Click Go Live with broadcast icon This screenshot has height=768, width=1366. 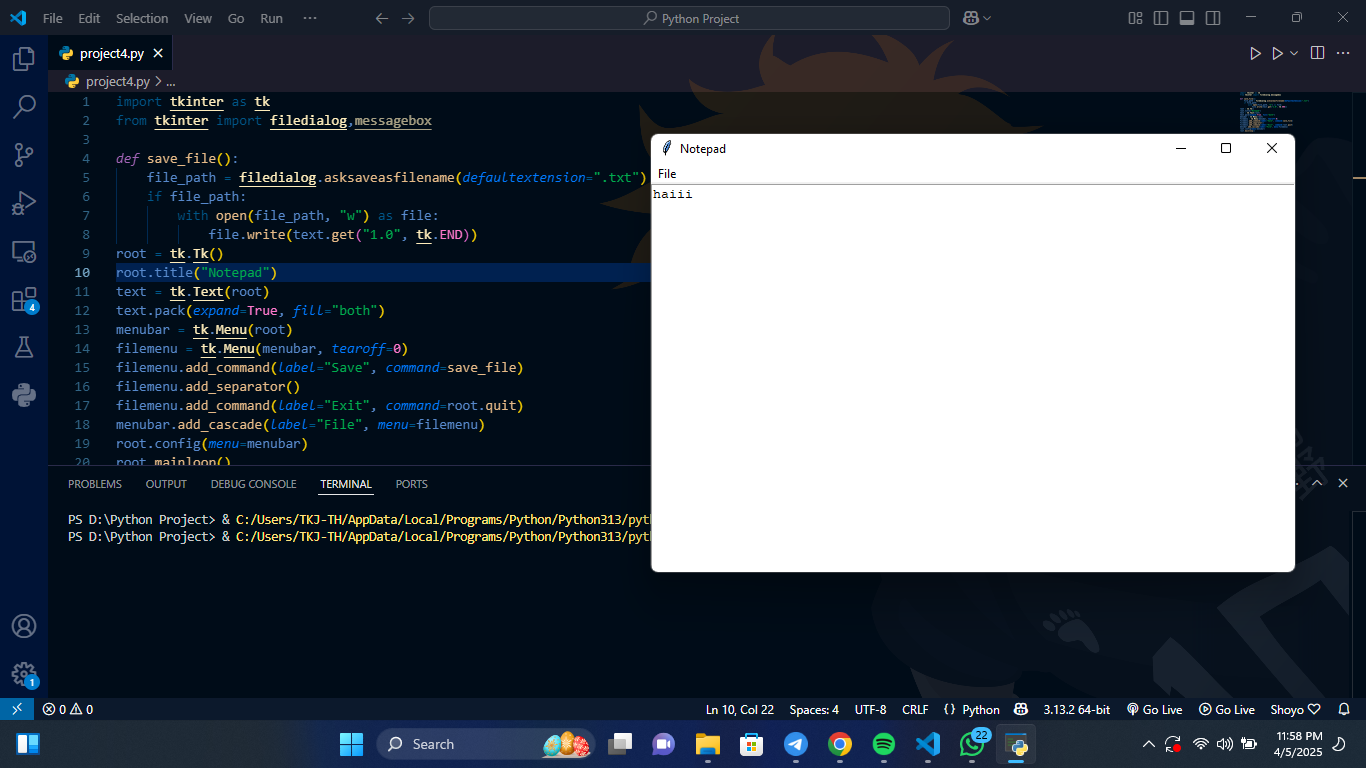pos(1154,709)
